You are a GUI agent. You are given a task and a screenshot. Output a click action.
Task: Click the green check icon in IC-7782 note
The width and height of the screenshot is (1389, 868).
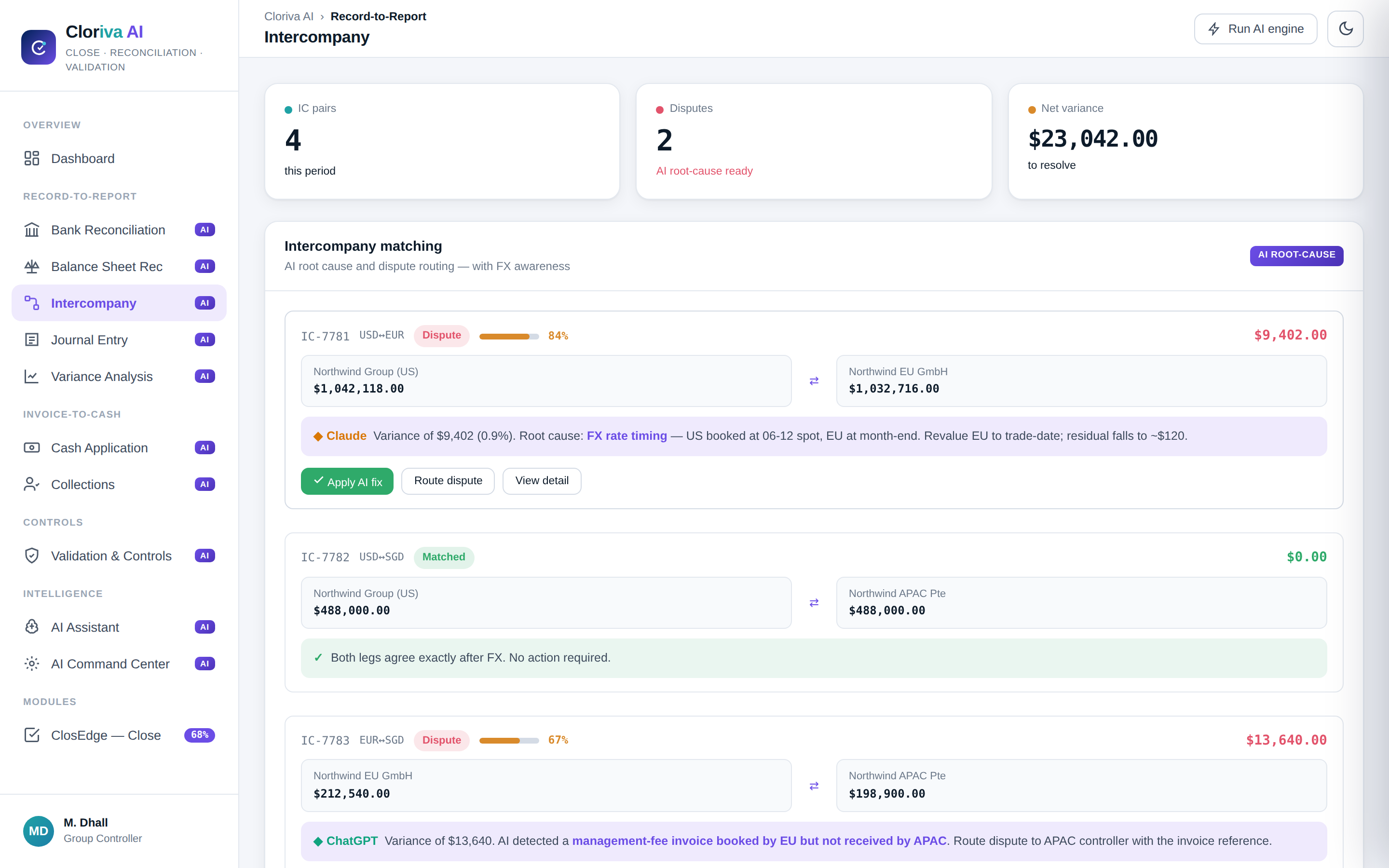318,658
